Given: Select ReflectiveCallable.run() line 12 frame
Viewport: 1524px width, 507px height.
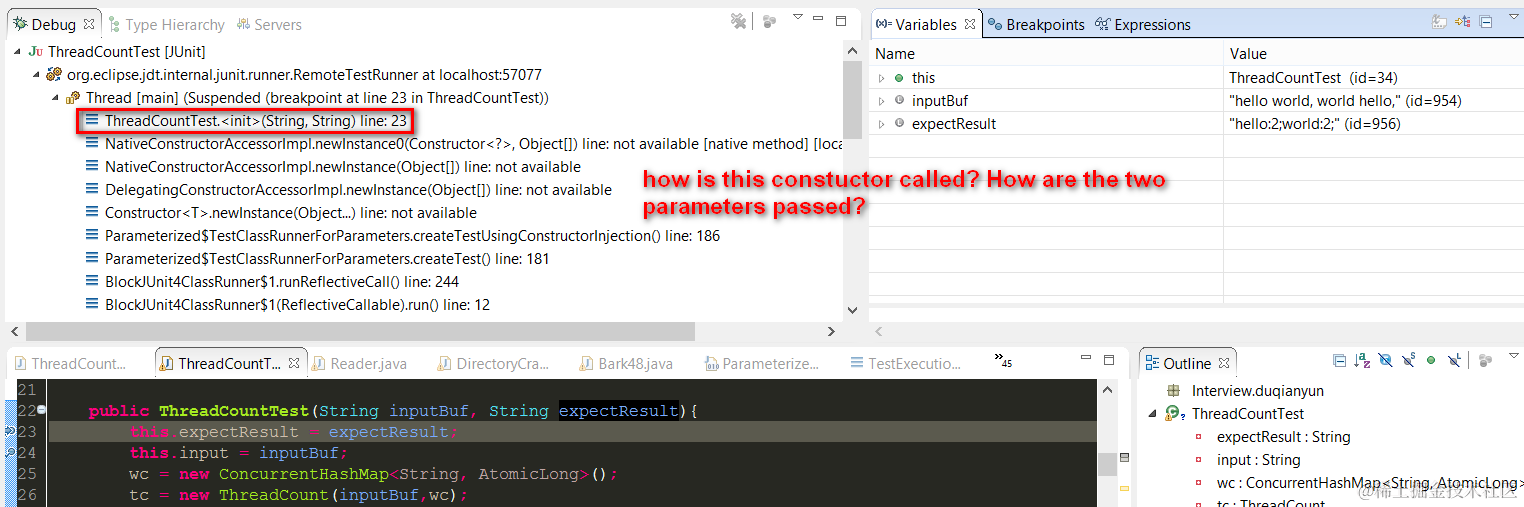Looking at the screenshot, I should tap(297, 304).
